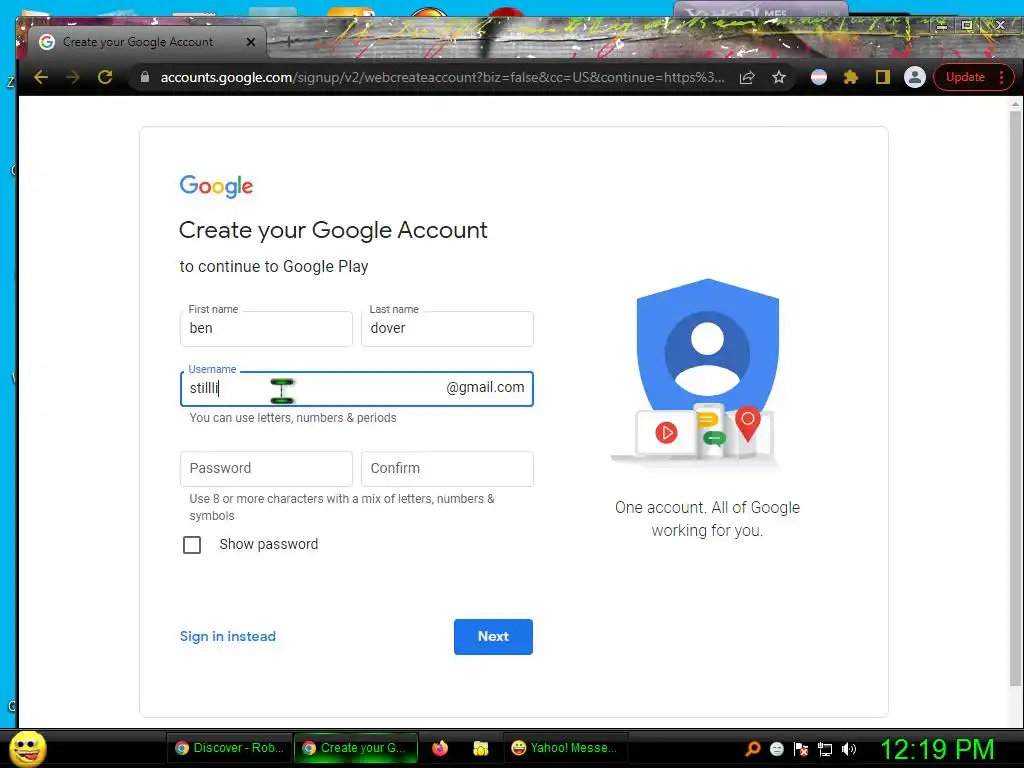Maximize the Chrome window
This screenshot has width=1024, height=768.
click(967, 25)
